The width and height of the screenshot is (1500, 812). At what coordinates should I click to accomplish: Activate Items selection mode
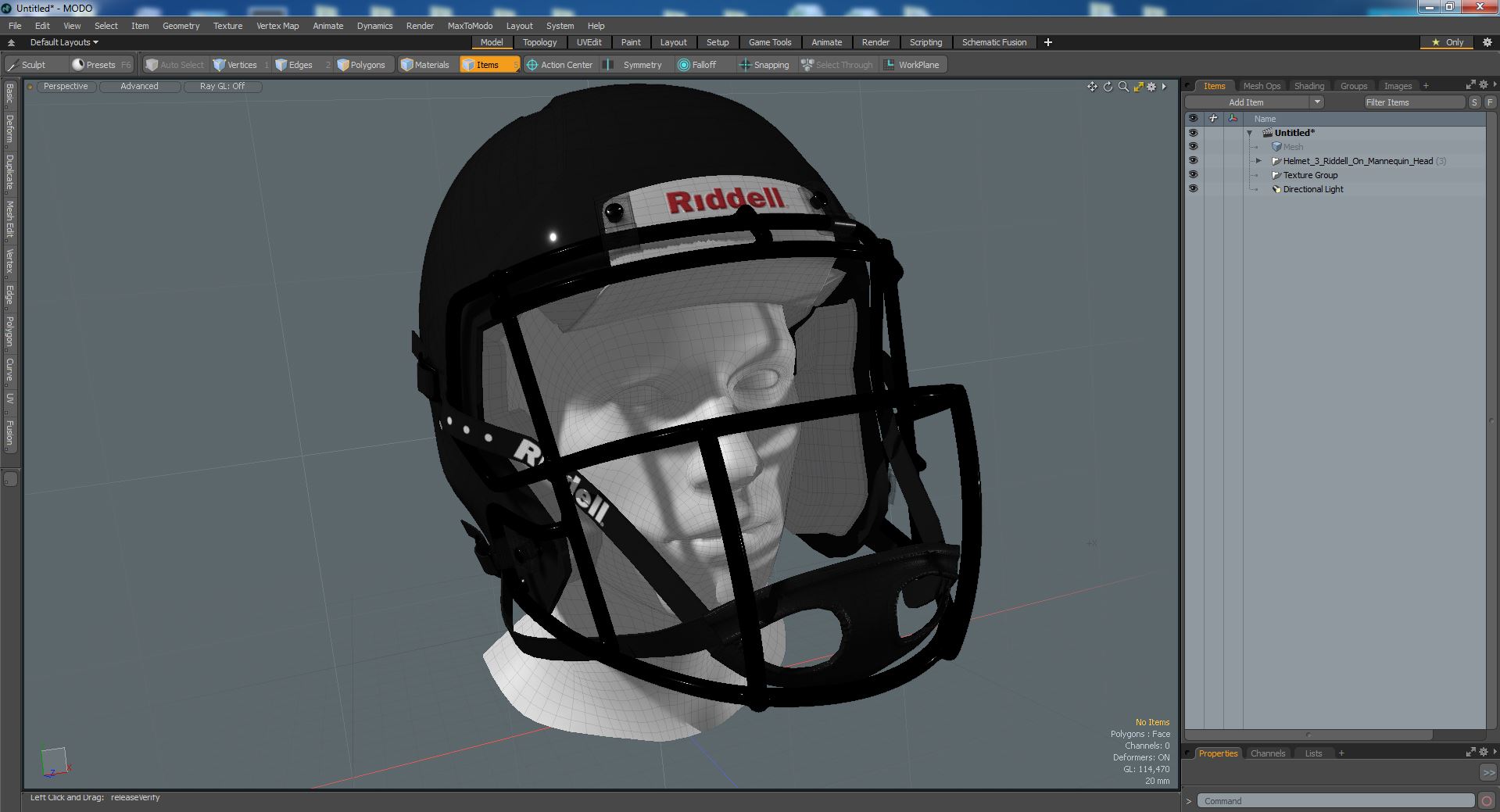(x=489, y=65)
